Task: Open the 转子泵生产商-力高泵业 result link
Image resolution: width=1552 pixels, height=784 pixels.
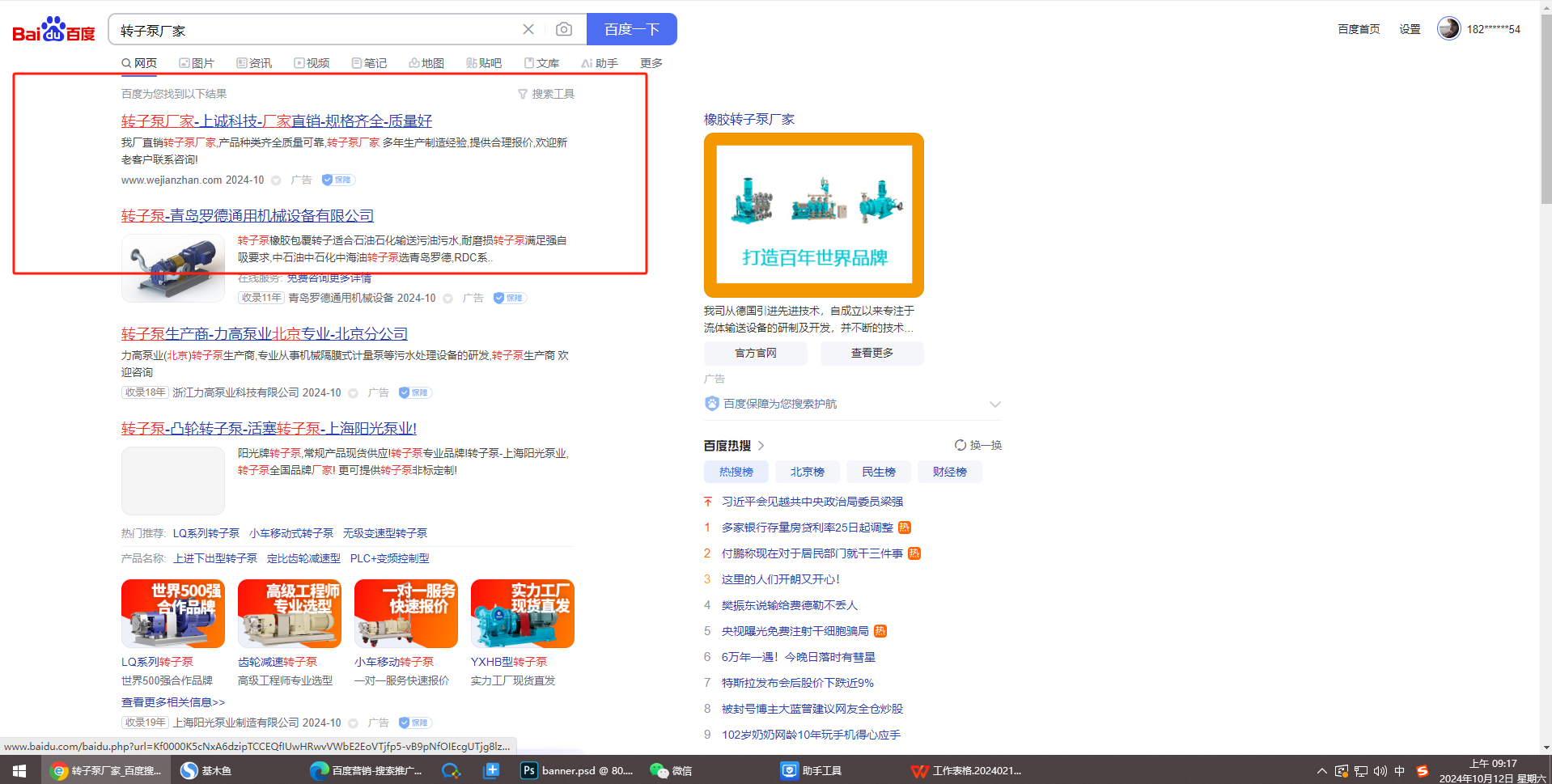Action: [264, 334]
